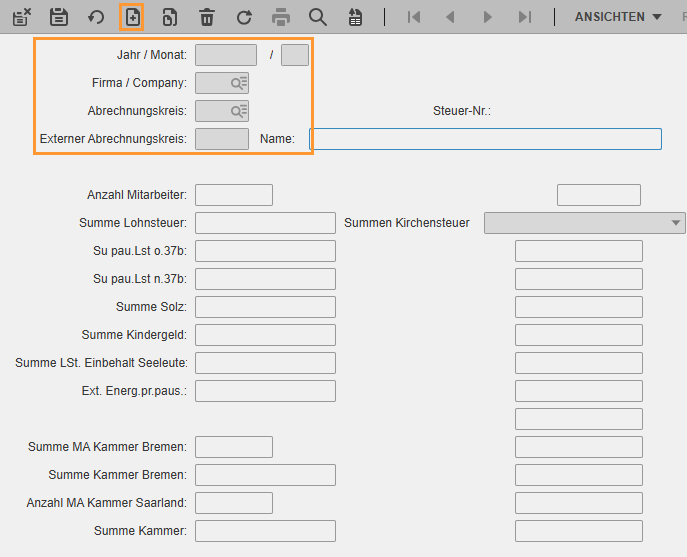Copy the record with the duplicate document icon
This screenshot has height=557, width=687.
coord(170,18)
